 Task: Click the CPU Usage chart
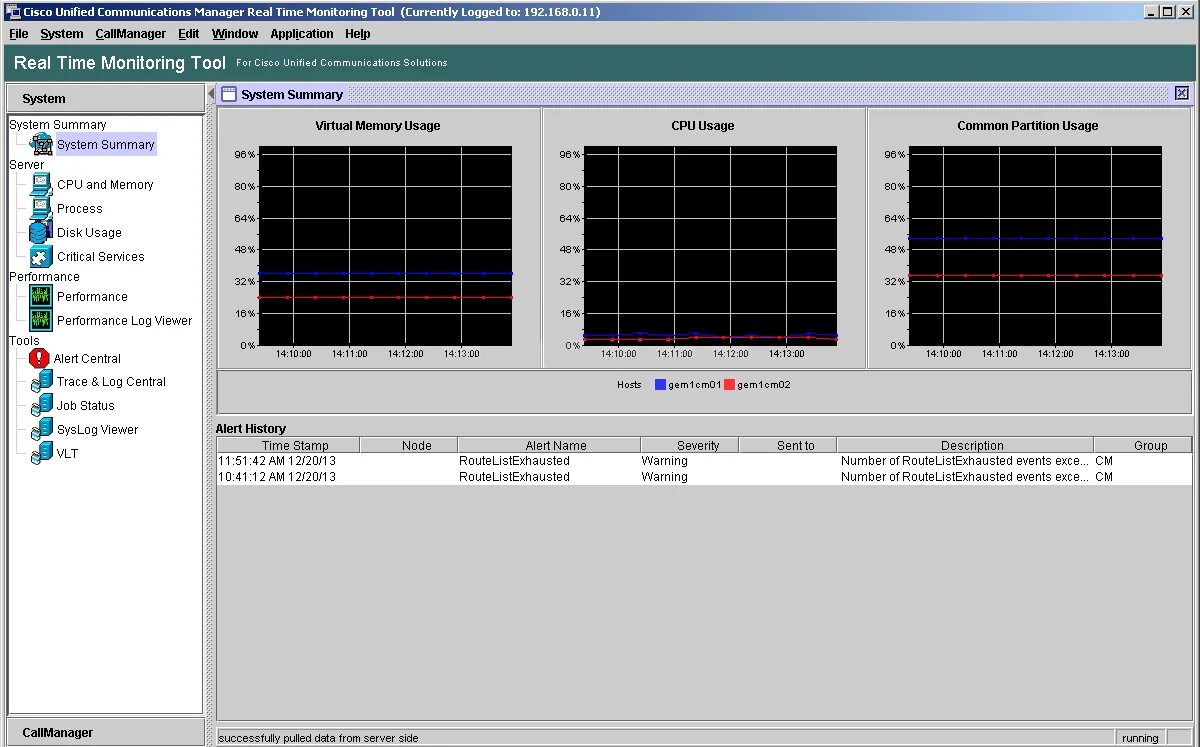711,246
